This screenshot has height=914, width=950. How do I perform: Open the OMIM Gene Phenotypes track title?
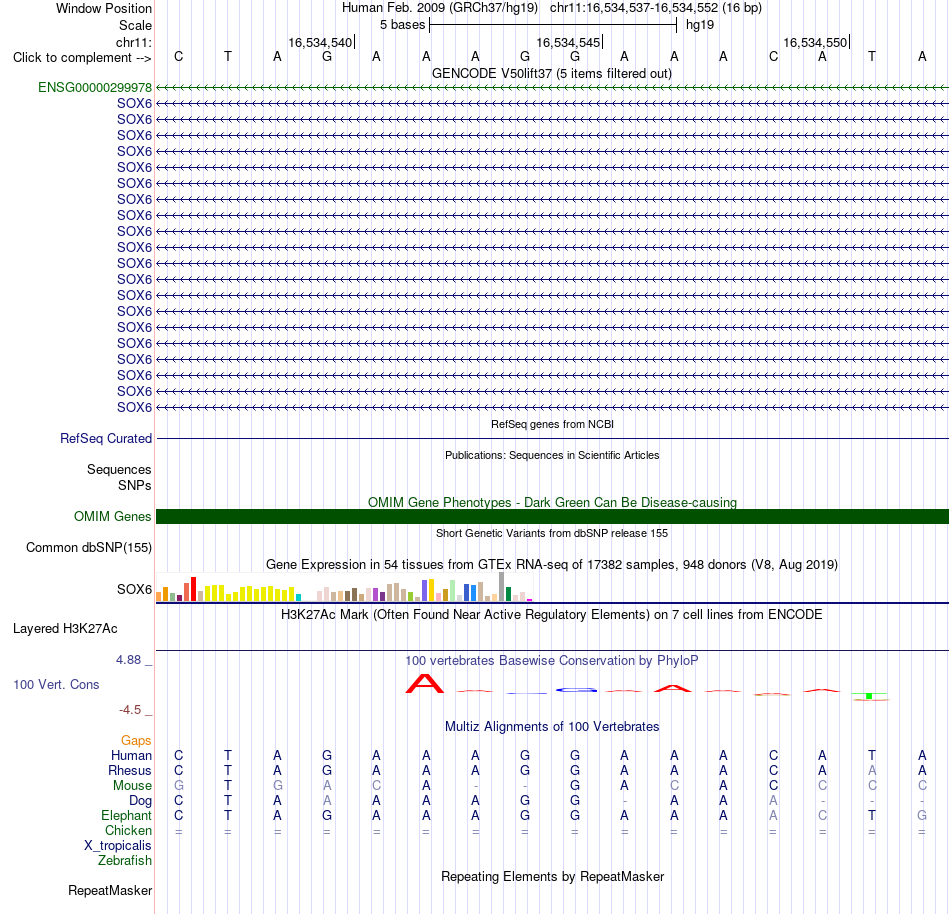[552, 502]
